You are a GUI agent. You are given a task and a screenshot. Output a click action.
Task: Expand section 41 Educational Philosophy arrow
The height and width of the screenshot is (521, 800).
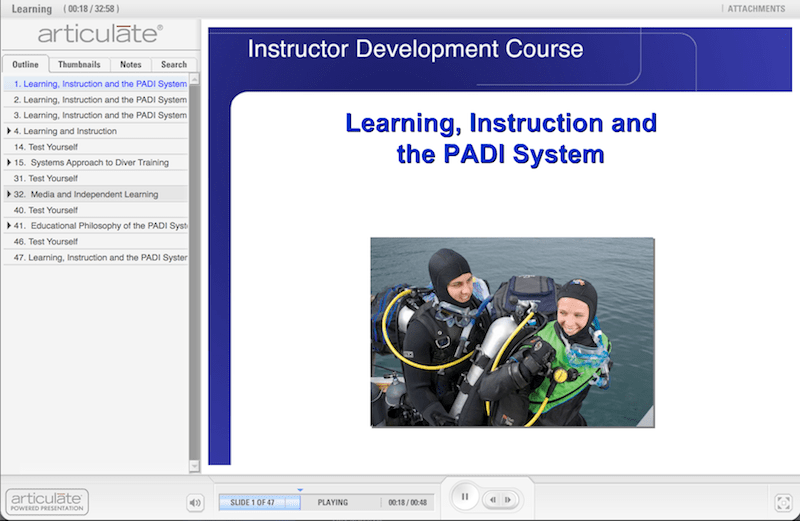[x=9, y=225]
